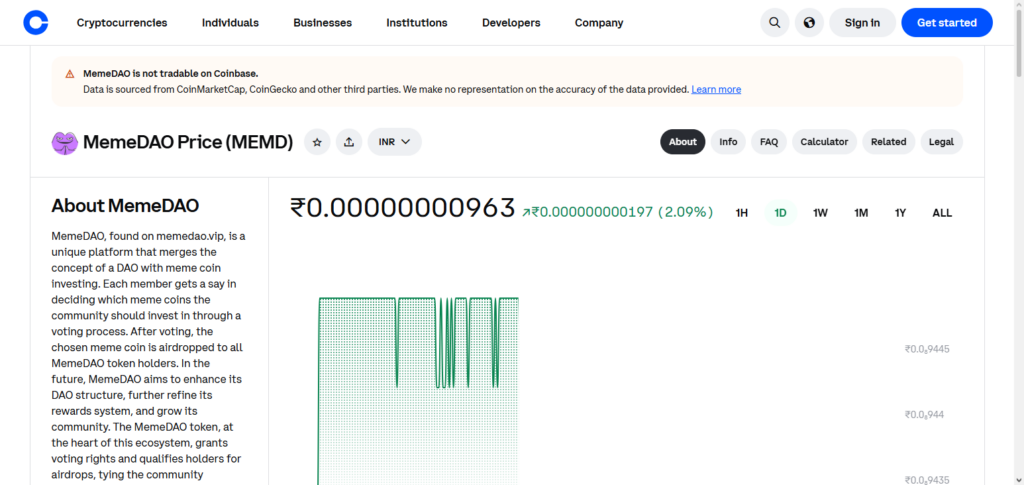Screen dimensions: 1024x485
Task: Click the 2.09% price change text
Action: [x=685, y=212]
